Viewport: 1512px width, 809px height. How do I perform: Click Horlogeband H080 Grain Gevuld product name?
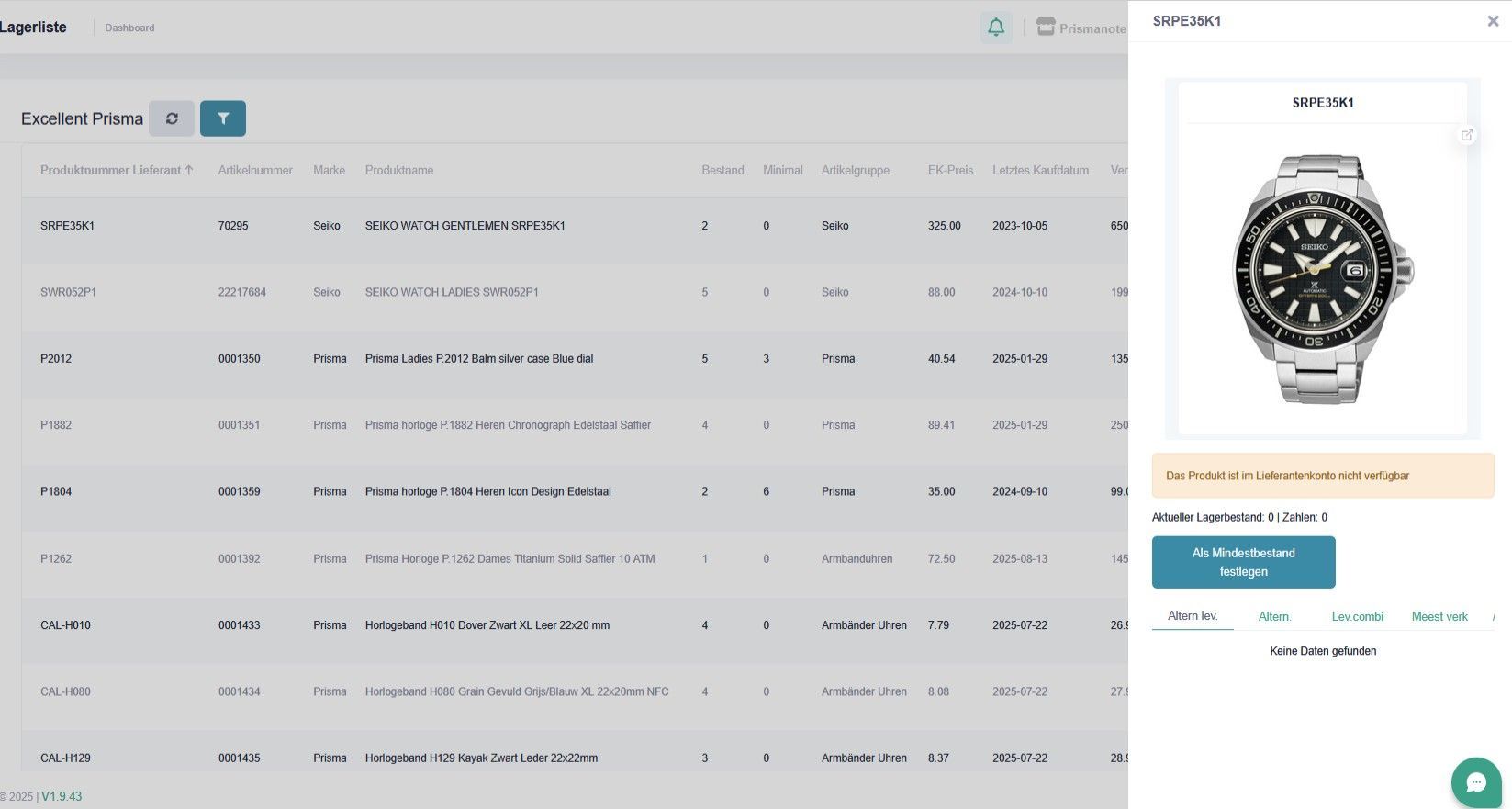click(517, 691)
